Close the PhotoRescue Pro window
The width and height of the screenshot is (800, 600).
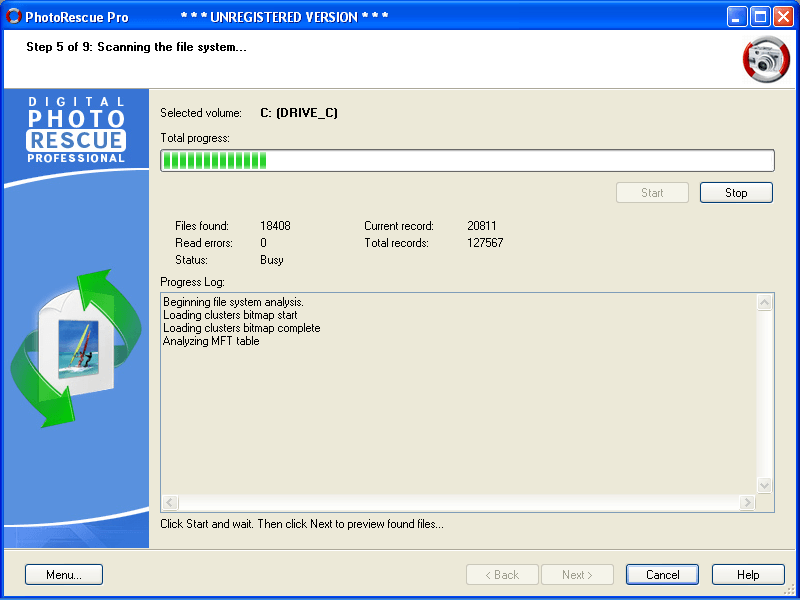click(x=783, y=17)
